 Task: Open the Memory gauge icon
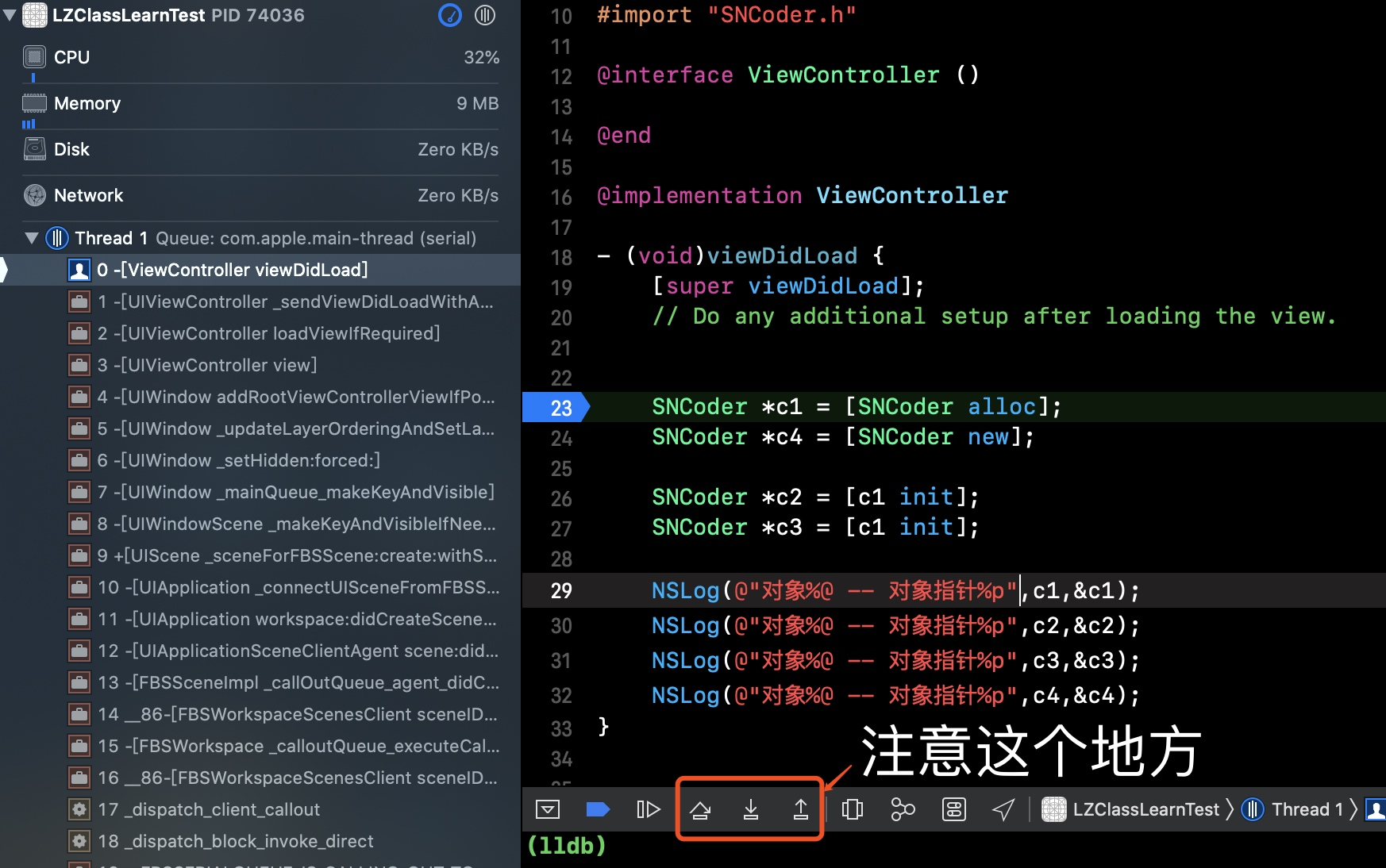[35, 103]
